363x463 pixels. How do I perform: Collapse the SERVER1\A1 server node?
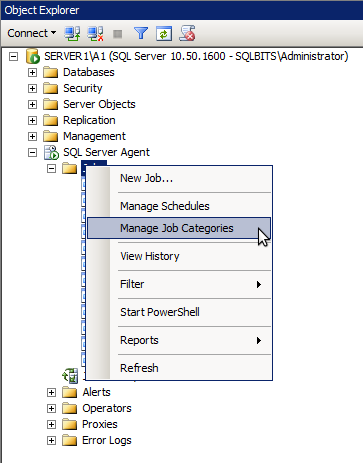(13, 56)
